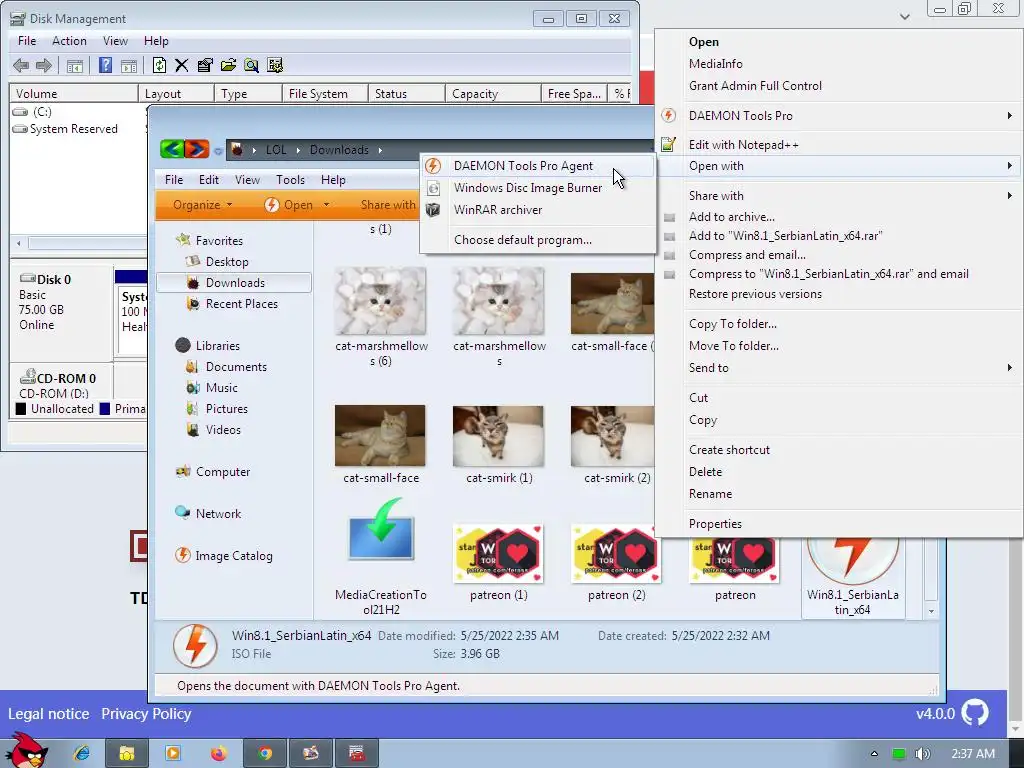This screenshot has width=1024, height=768.
Task: Select Choose default program...
Action: click(537, 240)
